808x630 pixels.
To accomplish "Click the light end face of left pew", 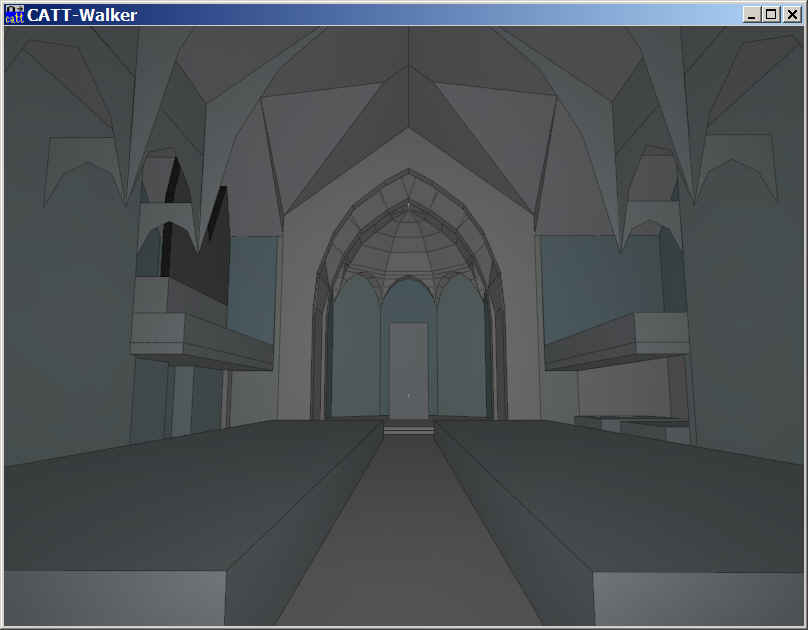I will coord(110,598).
